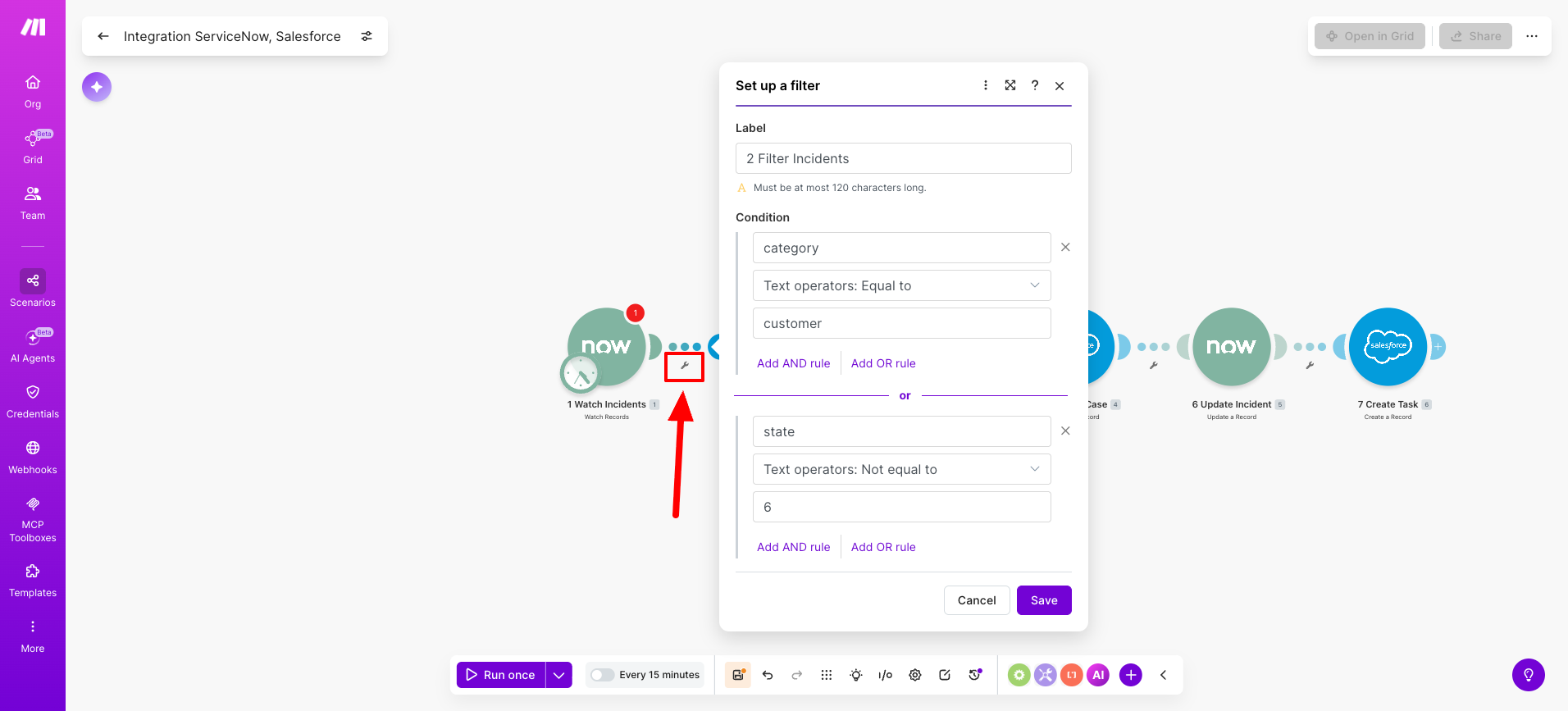
Task: Click the save scenario icon in toolbar
Action: pyautogui.click(x=738, y=675)
